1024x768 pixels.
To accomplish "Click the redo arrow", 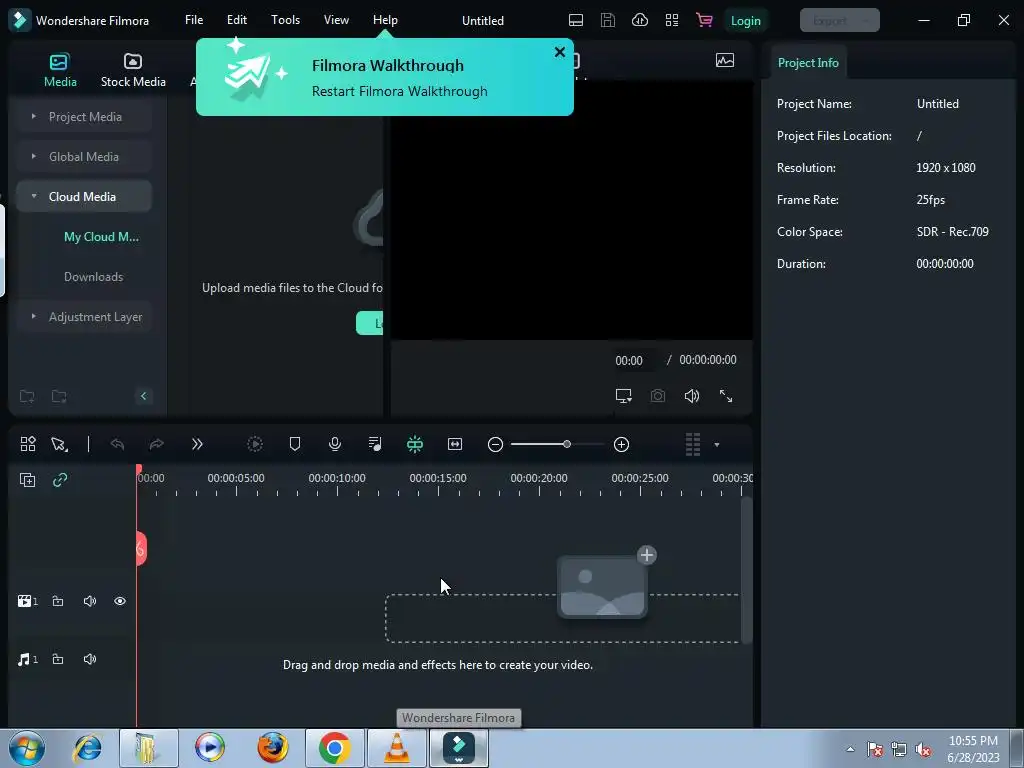I will tap(157, 444).
